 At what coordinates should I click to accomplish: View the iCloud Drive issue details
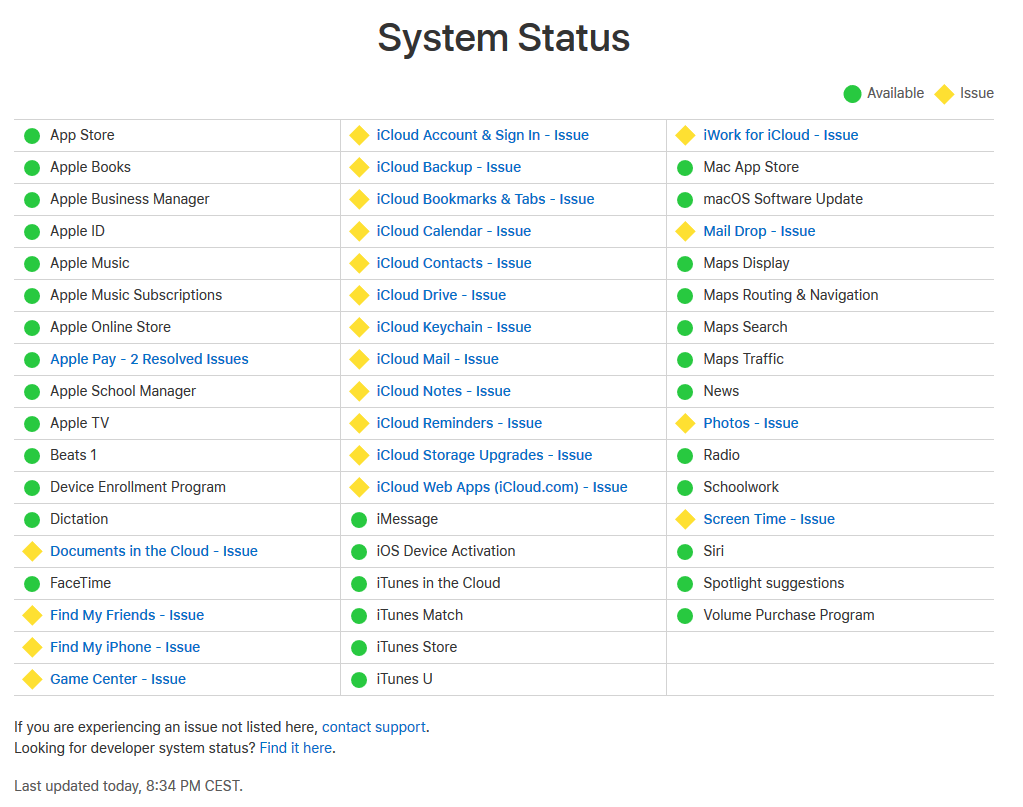441,295
